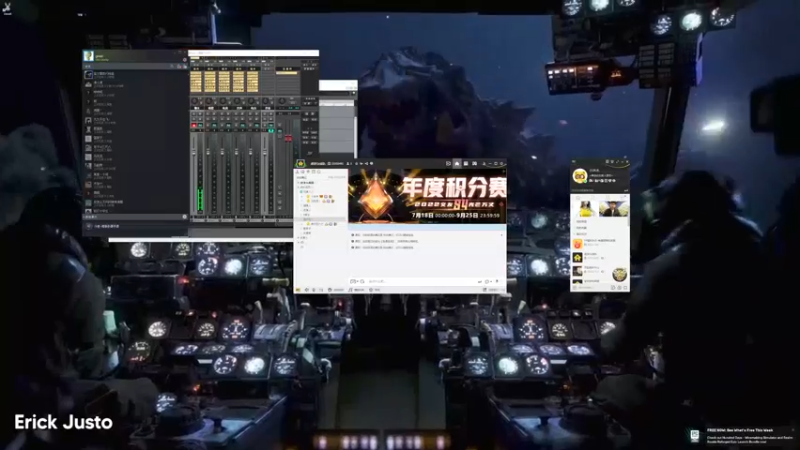The height and width of the screenshot is (450, 800).
Task: Select the first user with a yellow avatar in the channel tree
Action: (308, 196)
